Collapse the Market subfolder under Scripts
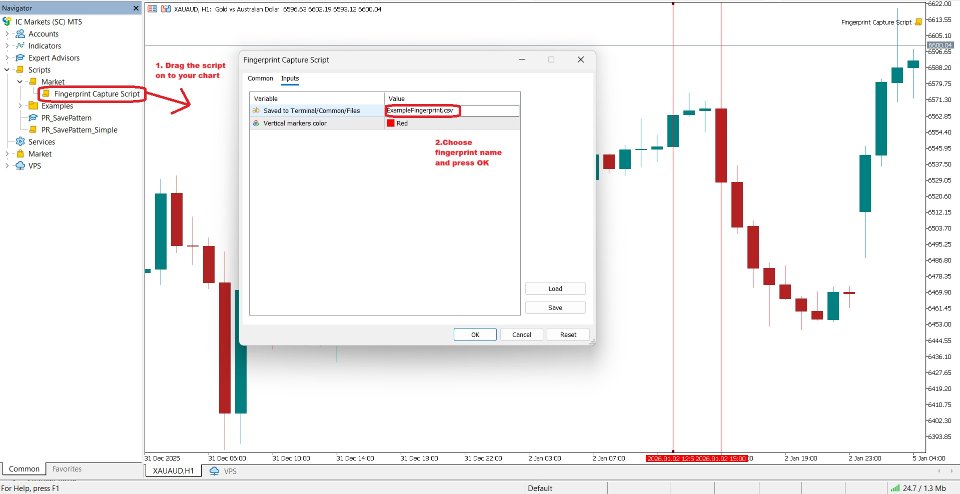Screen dimensions: 960x494 pyautogui.click(x=20, y=82)
